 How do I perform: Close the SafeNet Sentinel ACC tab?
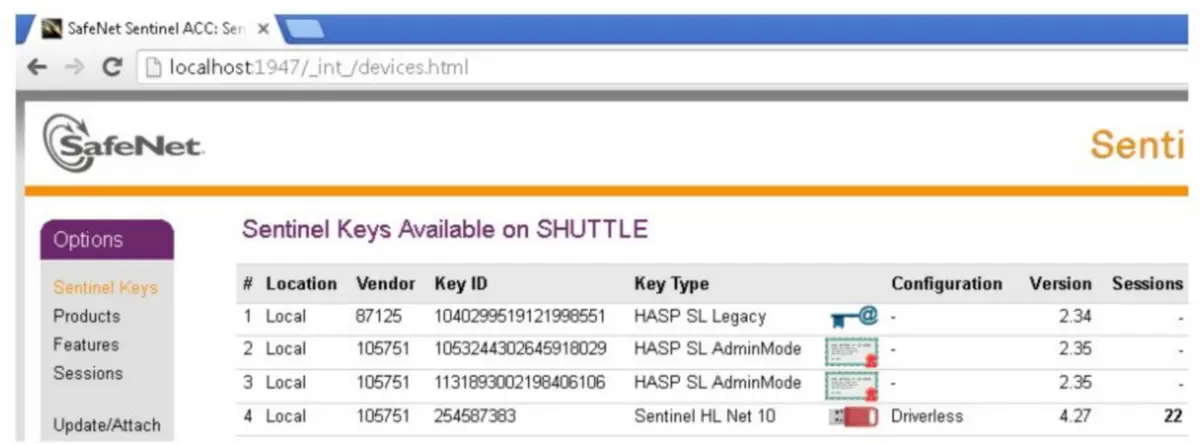pos(263,29)
